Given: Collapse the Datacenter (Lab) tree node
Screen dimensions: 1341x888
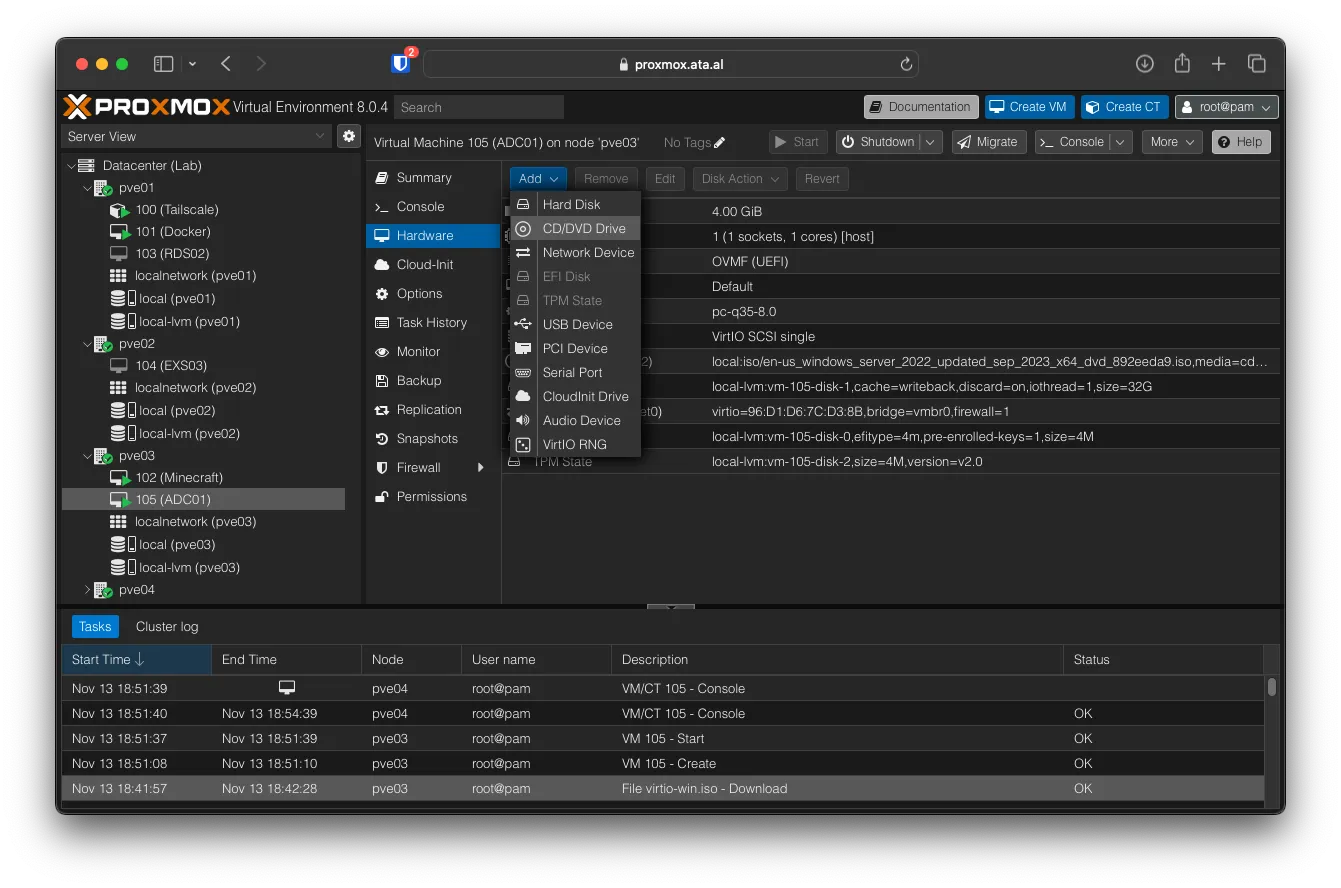Looking at the screenshot, I should 70,166.
